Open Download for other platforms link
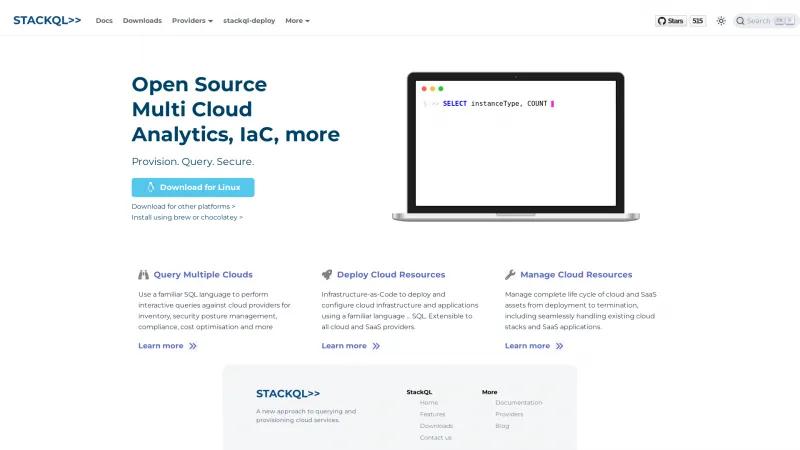The width and height of the screenshot is (800, 450). point(183,206)
